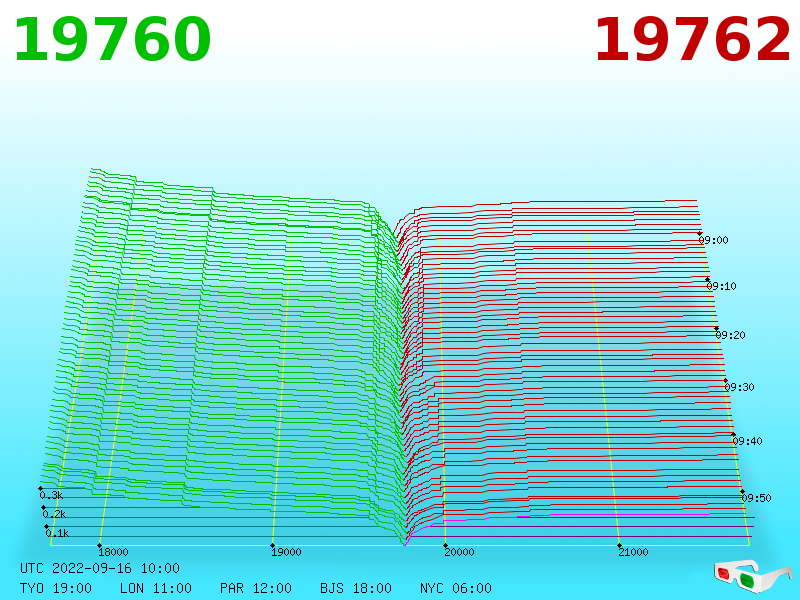Screen dimensions: 800x600
Task: Click the 20000 price axis label
Action: [459, 552]
